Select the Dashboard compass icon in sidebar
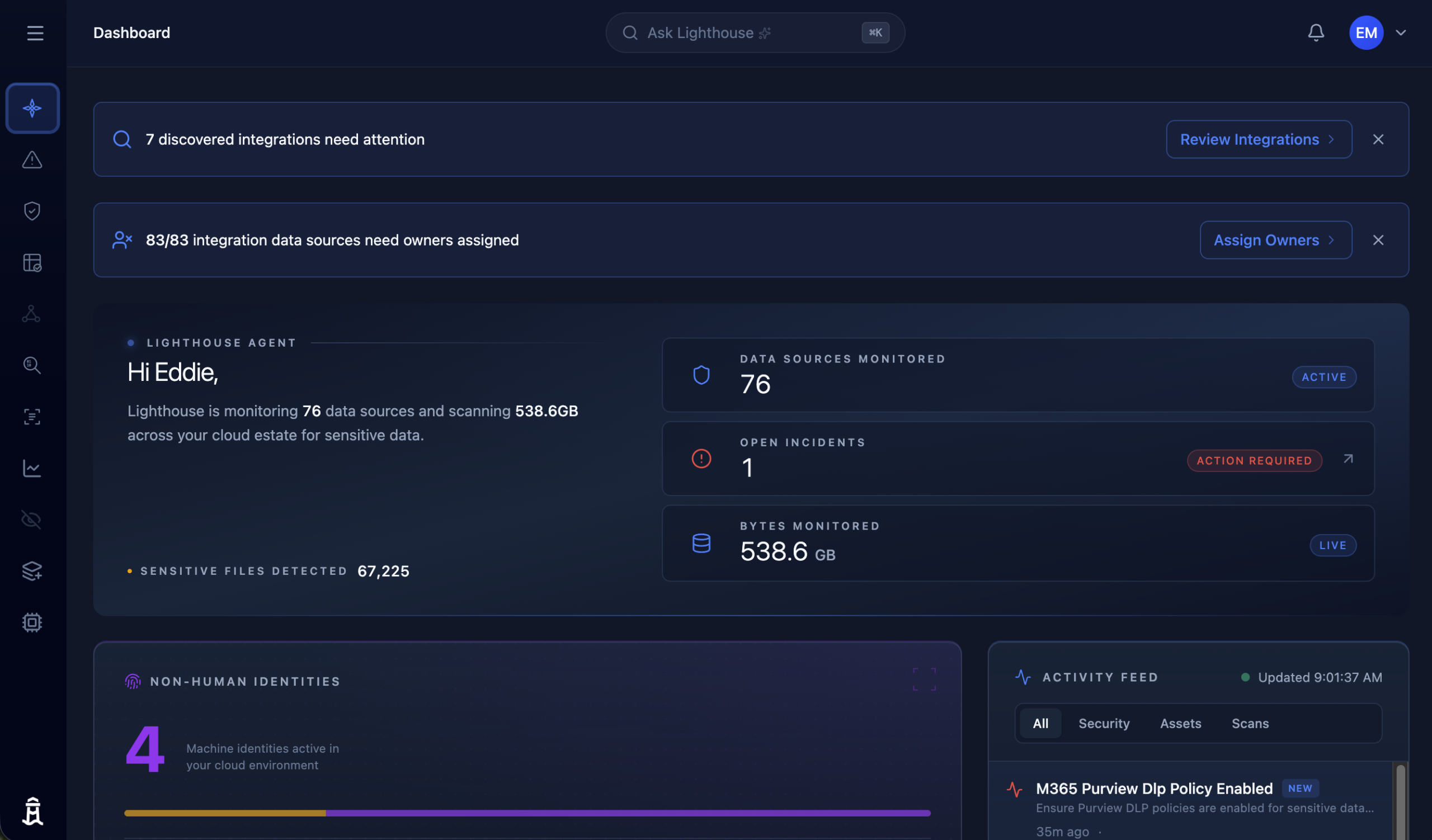The image size is (1432, 840). click(x=32, y=108)
